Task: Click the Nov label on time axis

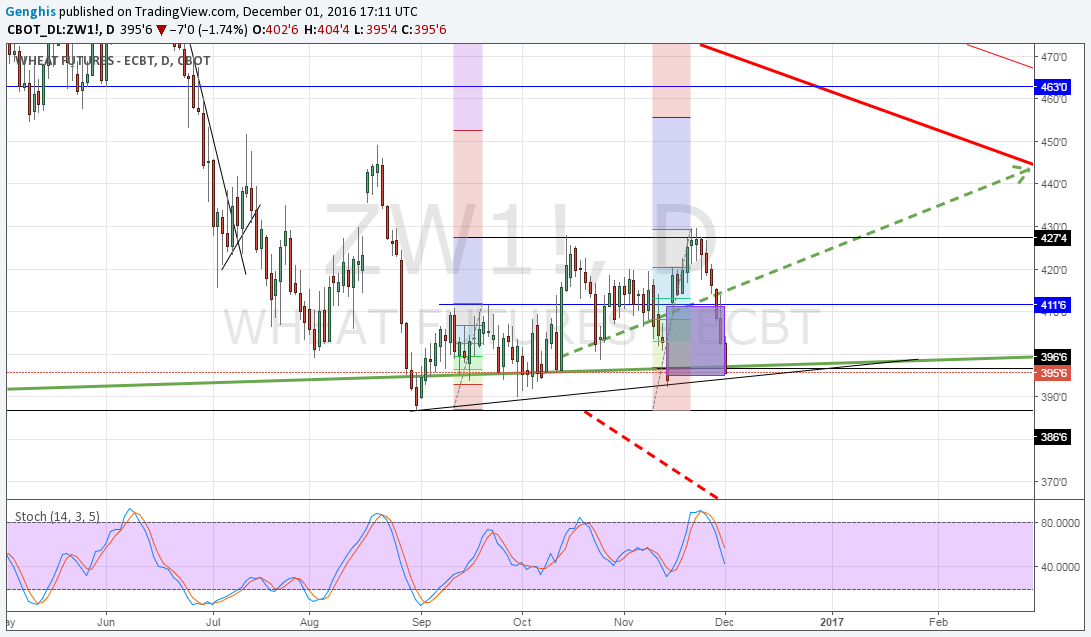Action: (624, 622)
